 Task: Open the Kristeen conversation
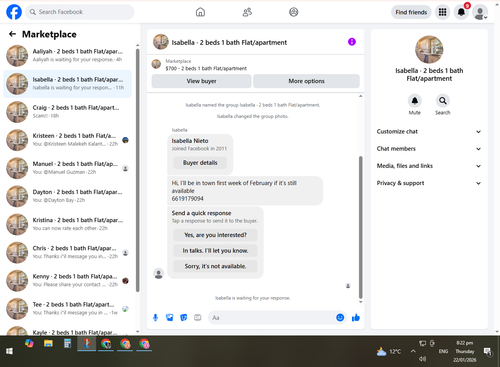67,140
